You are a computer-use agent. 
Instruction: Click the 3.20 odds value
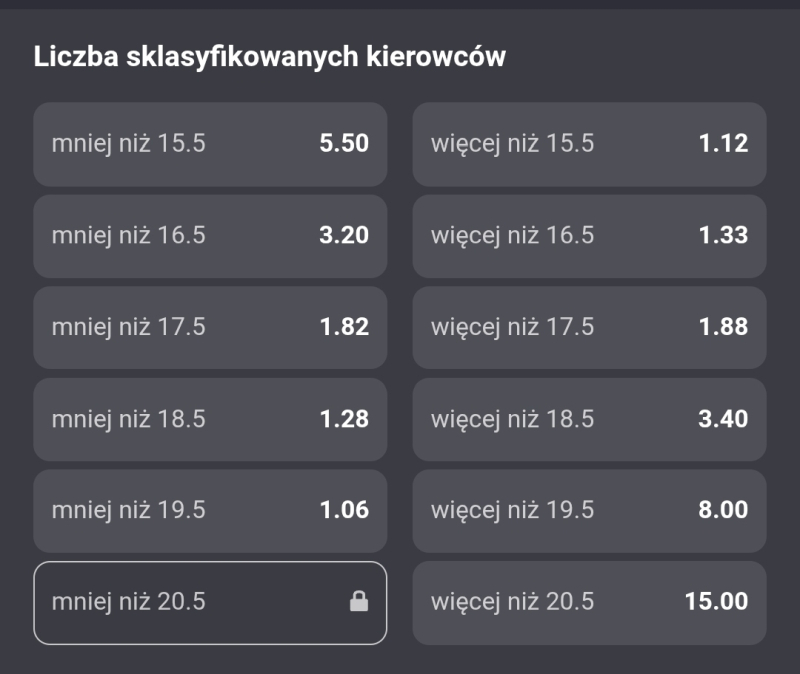click(344, 236)
